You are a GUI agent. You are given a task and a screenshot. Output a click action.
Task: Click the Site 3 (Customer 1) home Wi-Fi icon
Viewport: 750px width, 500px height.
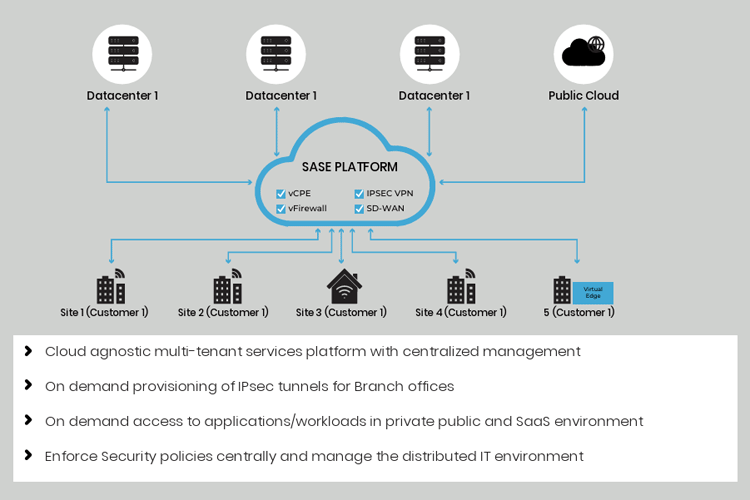344,286
